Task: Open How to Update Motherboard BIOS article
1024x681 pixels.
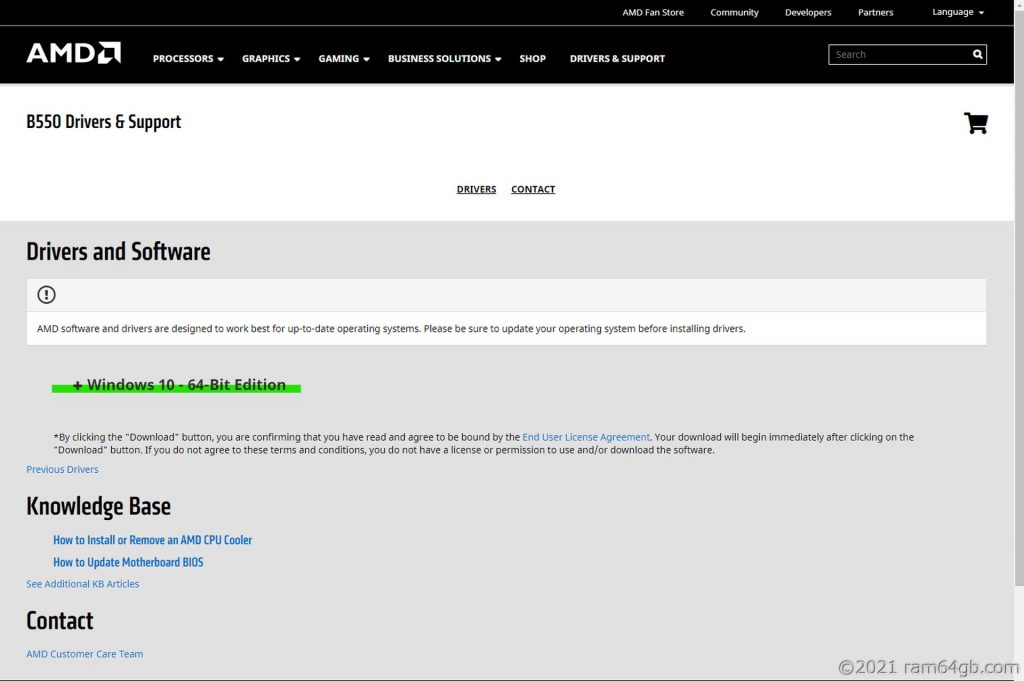Action: click(128, 562)
